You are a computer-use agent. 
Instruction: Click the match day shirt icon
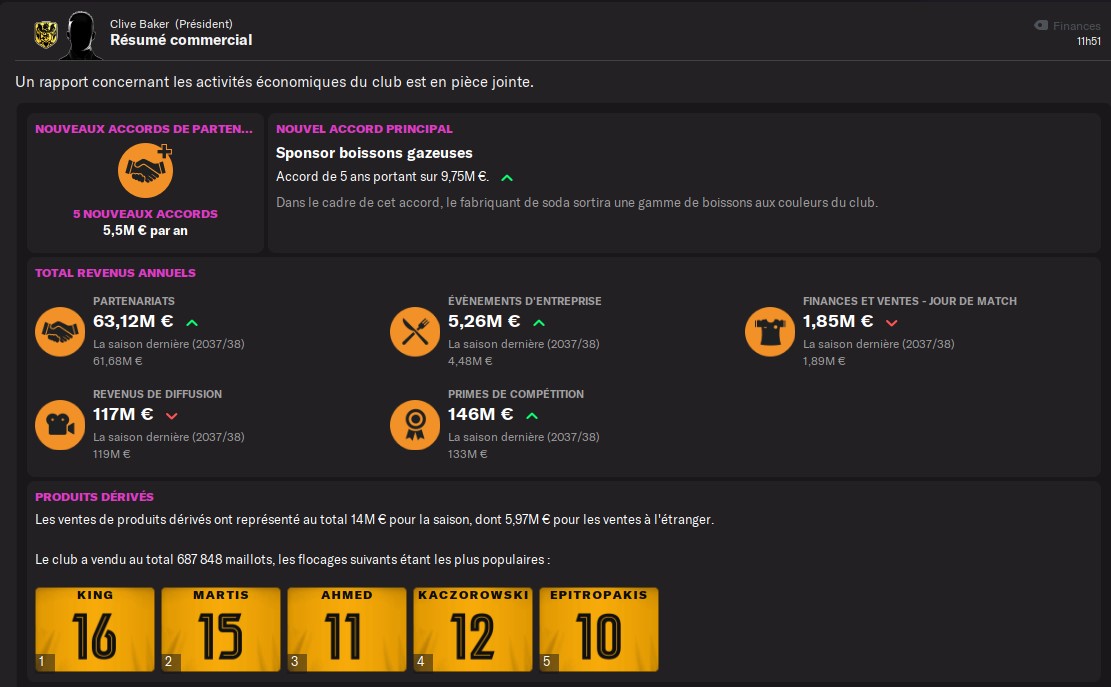[770, 331]
